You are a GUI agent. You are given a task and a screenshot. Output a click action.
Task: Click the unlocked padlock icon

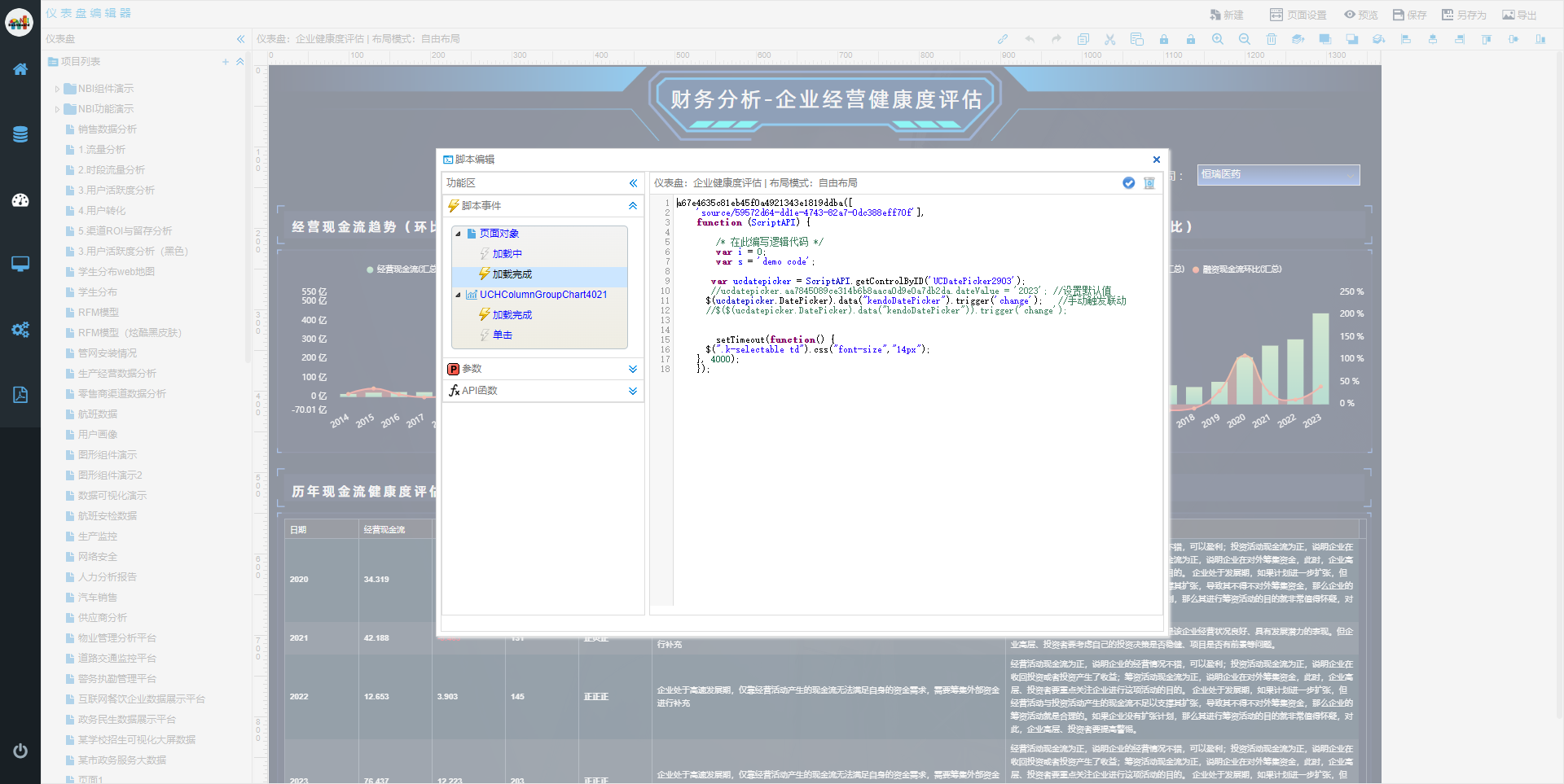pyautogui.click(x=1191, y=39)
